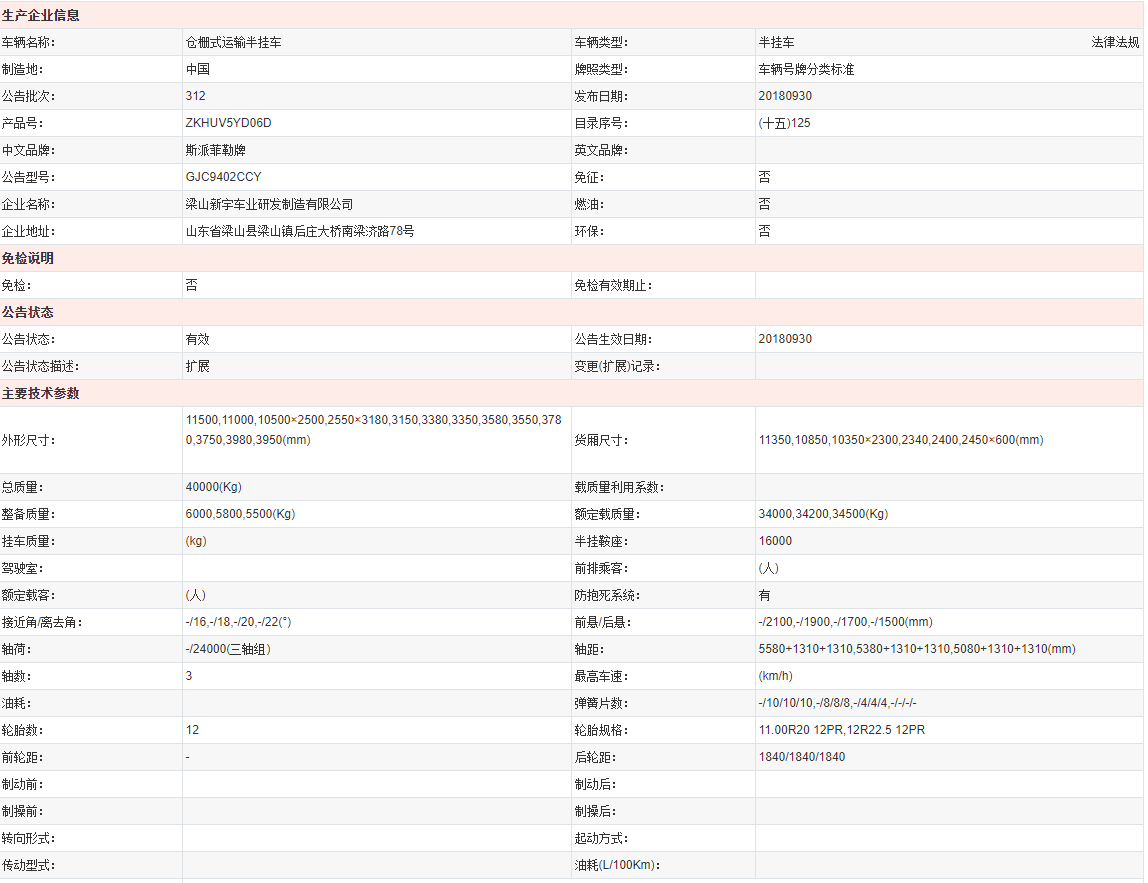Click the 发布日期 value 20180930

785,97
